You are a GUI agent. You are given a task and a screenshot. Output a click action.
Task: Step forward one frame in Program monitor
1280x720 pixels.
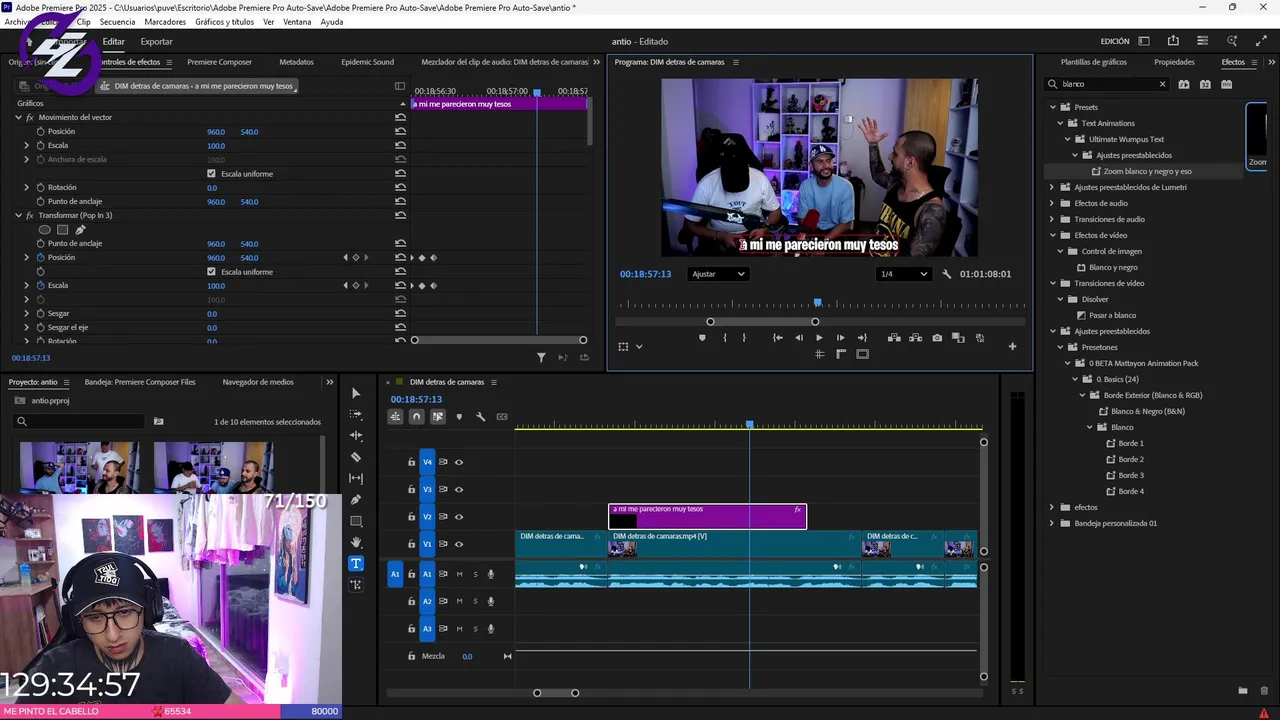point(840,338)
